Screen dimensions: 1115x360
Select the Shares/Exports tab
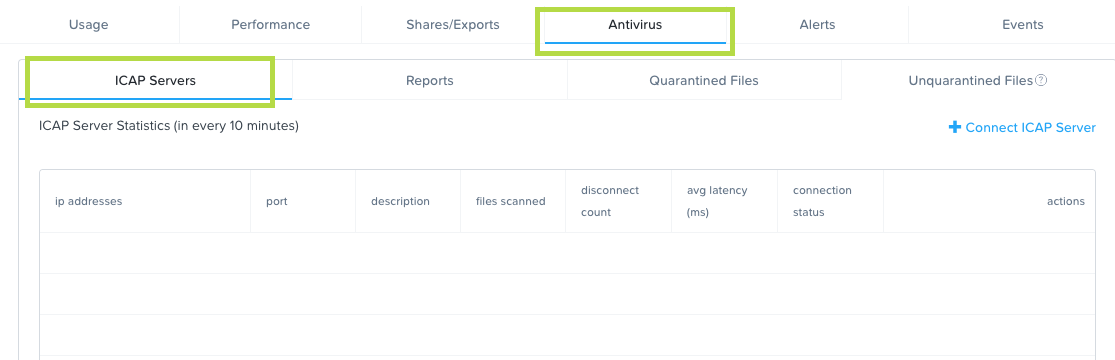453,25
